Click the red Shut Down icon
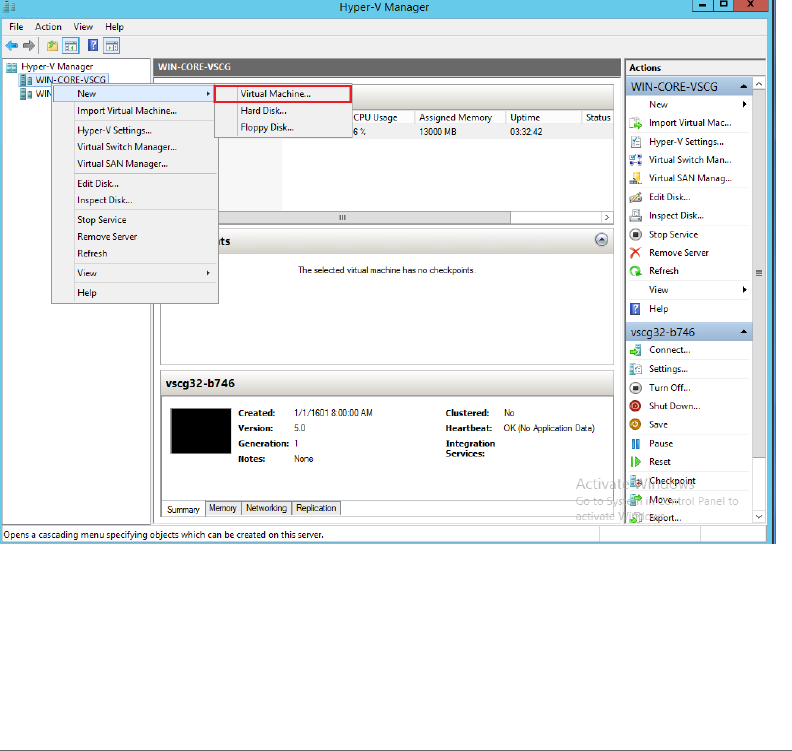This screenshot has width=792, height=751. 635,406
